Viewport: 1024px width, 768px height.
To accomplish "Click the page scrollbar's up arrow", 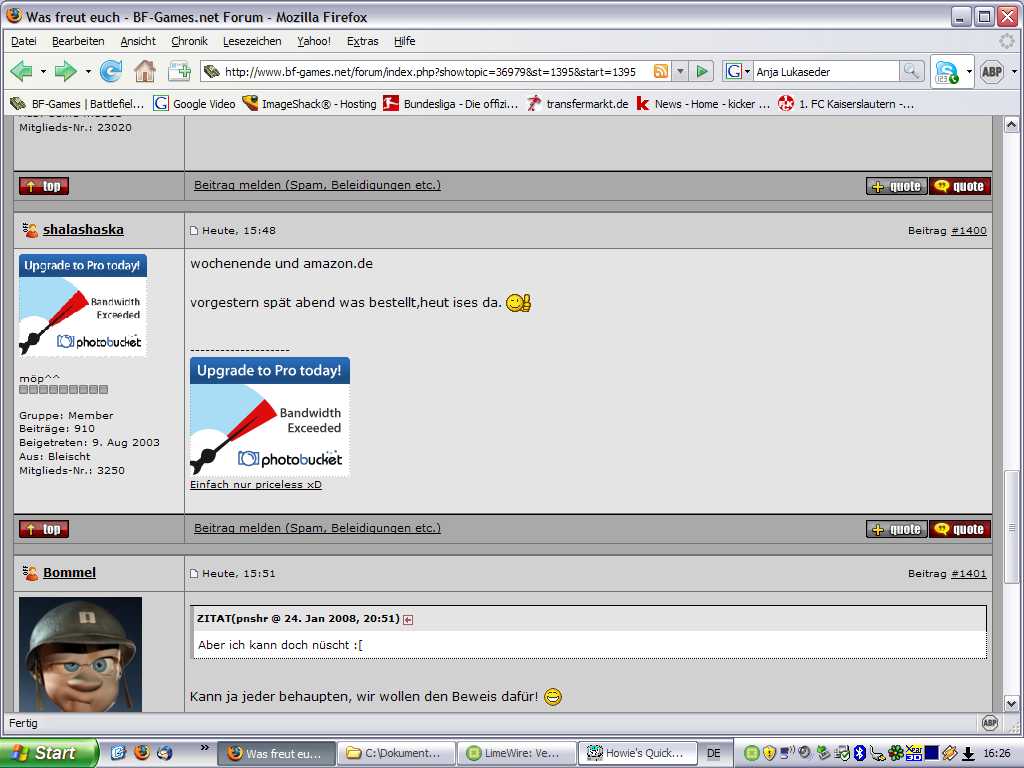I will (x=1011, y=124).
